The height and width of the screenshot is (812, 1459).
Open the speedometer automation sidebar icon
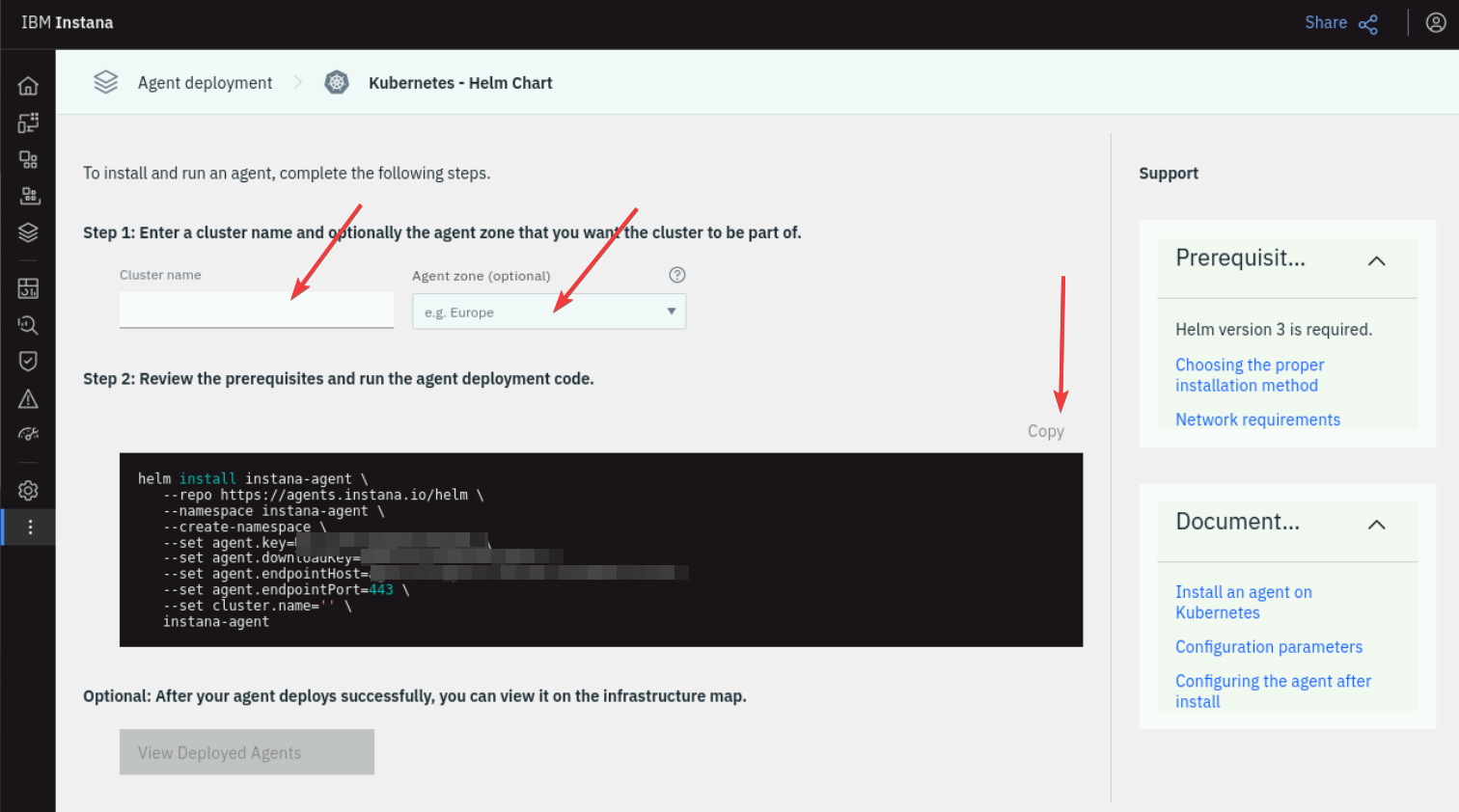28,435
